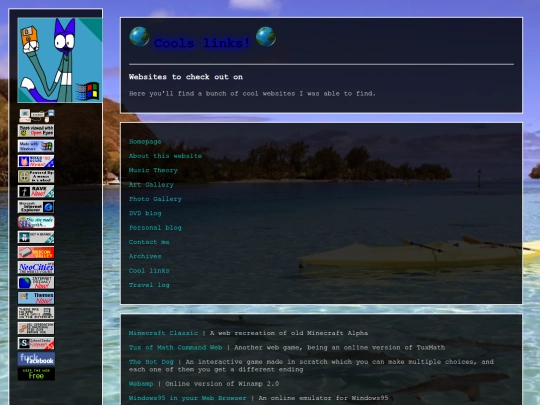Click the globe icon right of the title
This screenshot has height=405, width=540.
click(266, 36)
